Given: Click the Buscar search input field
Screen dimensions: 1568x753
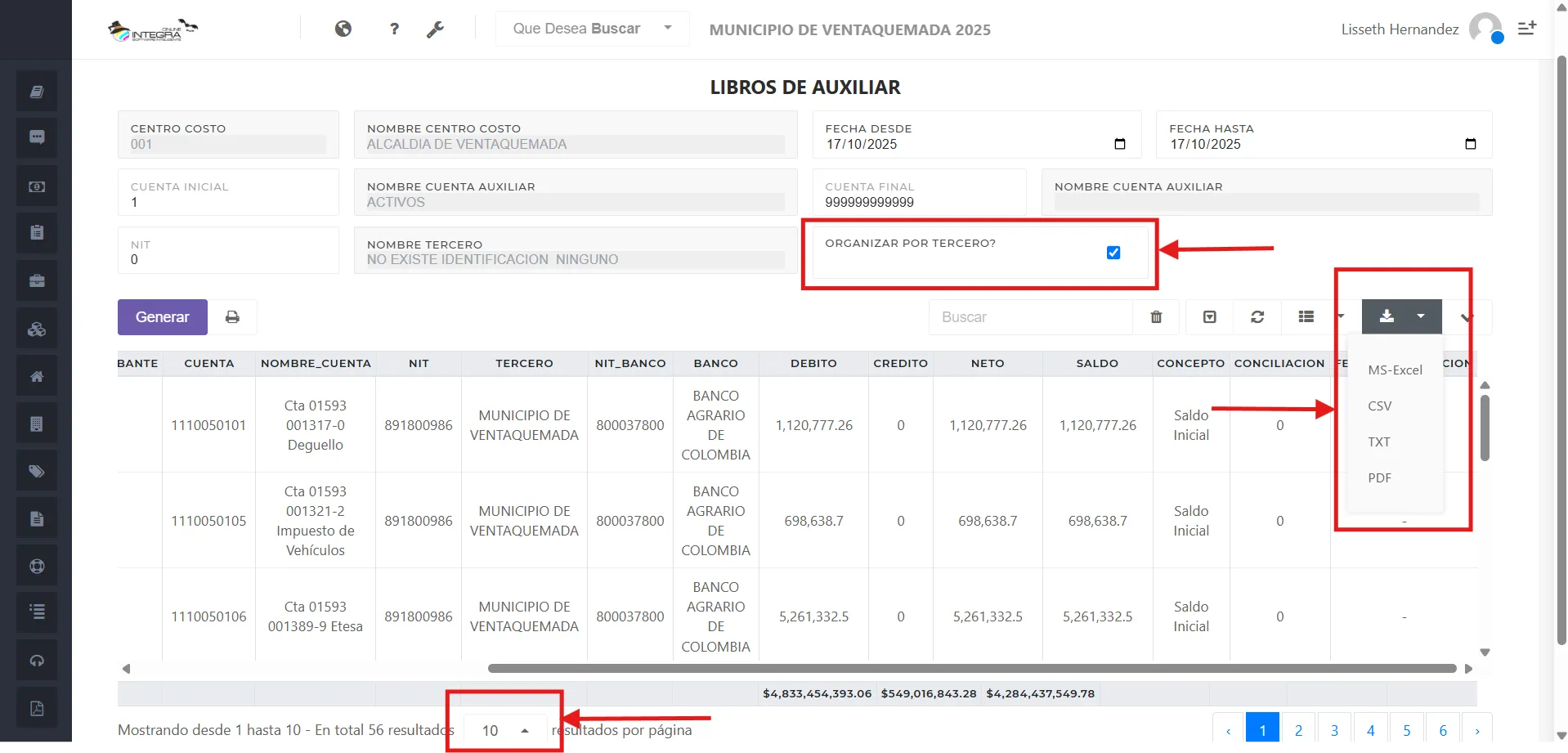Looking at the screenshot, I should click(x=1030, y=316).
